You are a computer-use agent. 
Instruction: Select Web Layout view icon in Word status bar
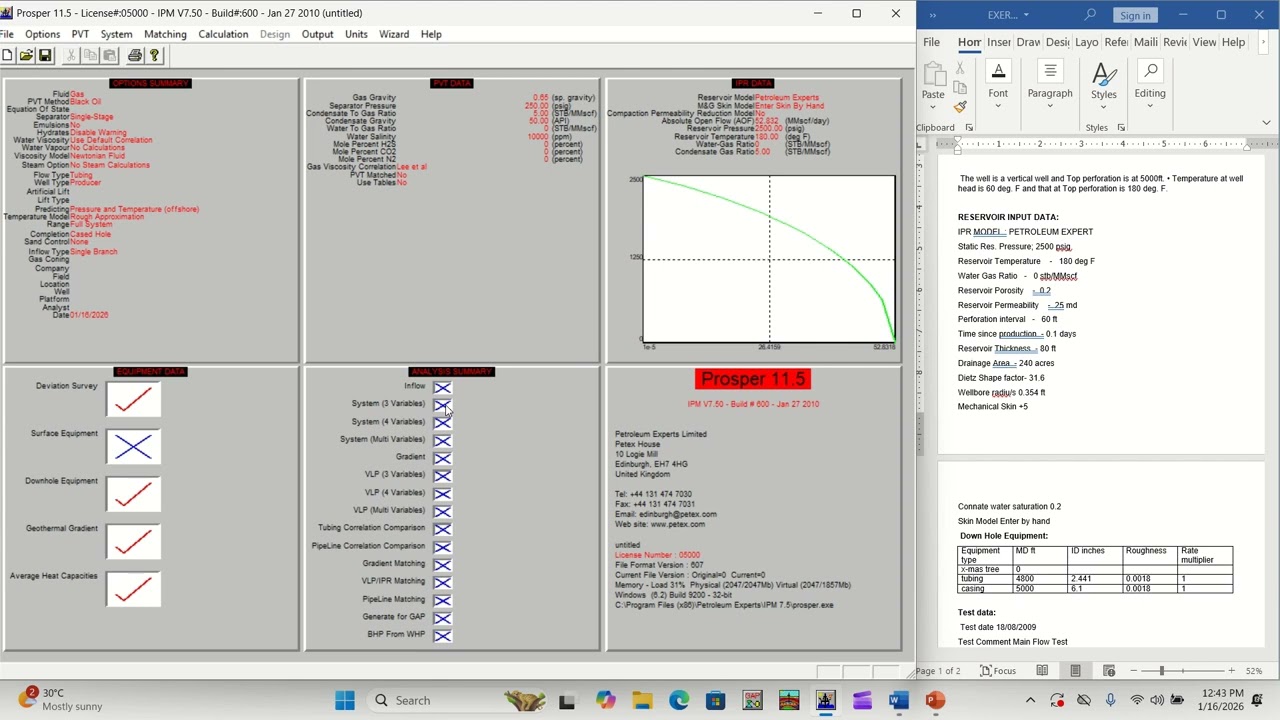(1109, 671)
